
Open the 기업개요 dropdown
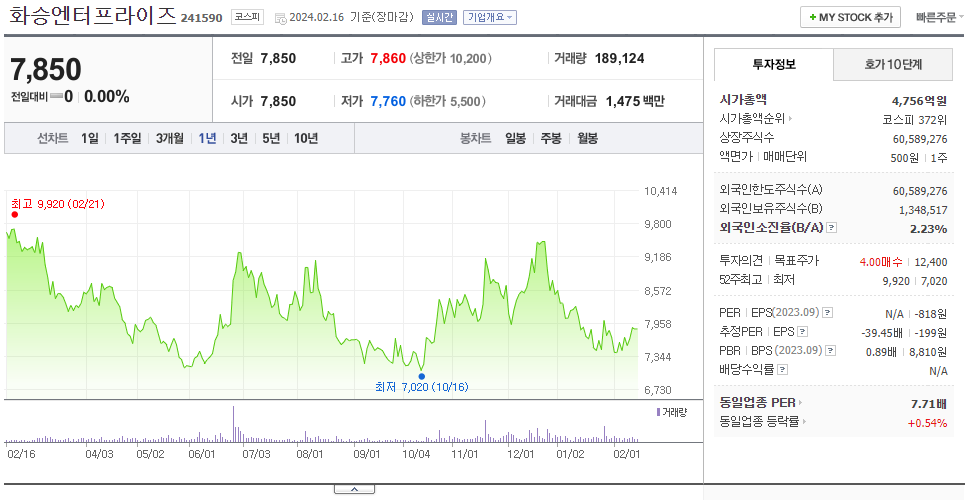pyautogui.click(x=490, y=17)
